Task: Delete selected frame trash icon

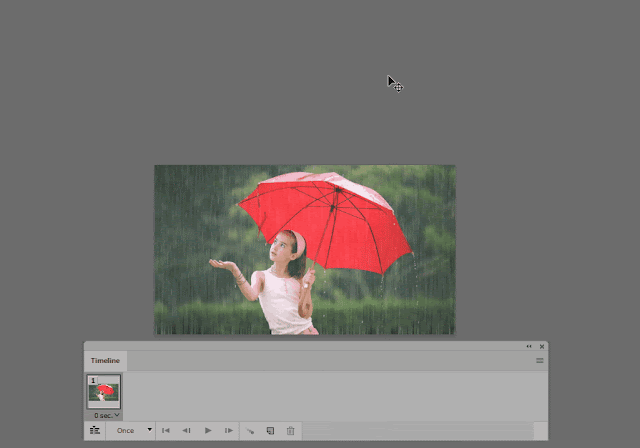Action: pyautogui.click(x=291, y=431)
